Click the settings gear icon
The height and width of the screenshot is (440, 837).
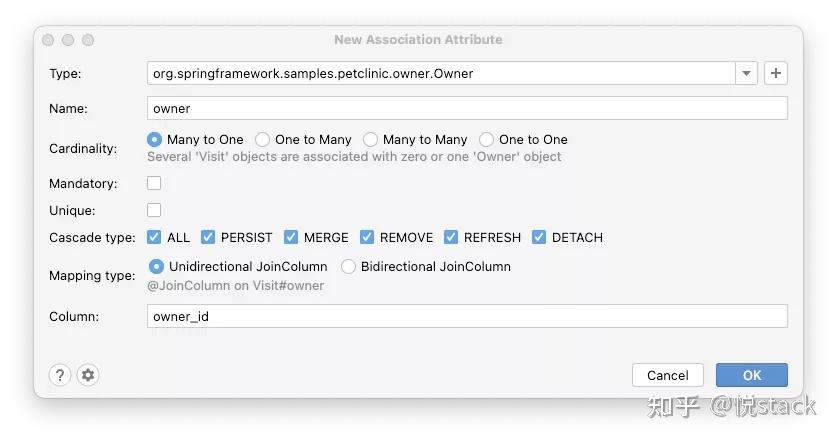[88, 375]
